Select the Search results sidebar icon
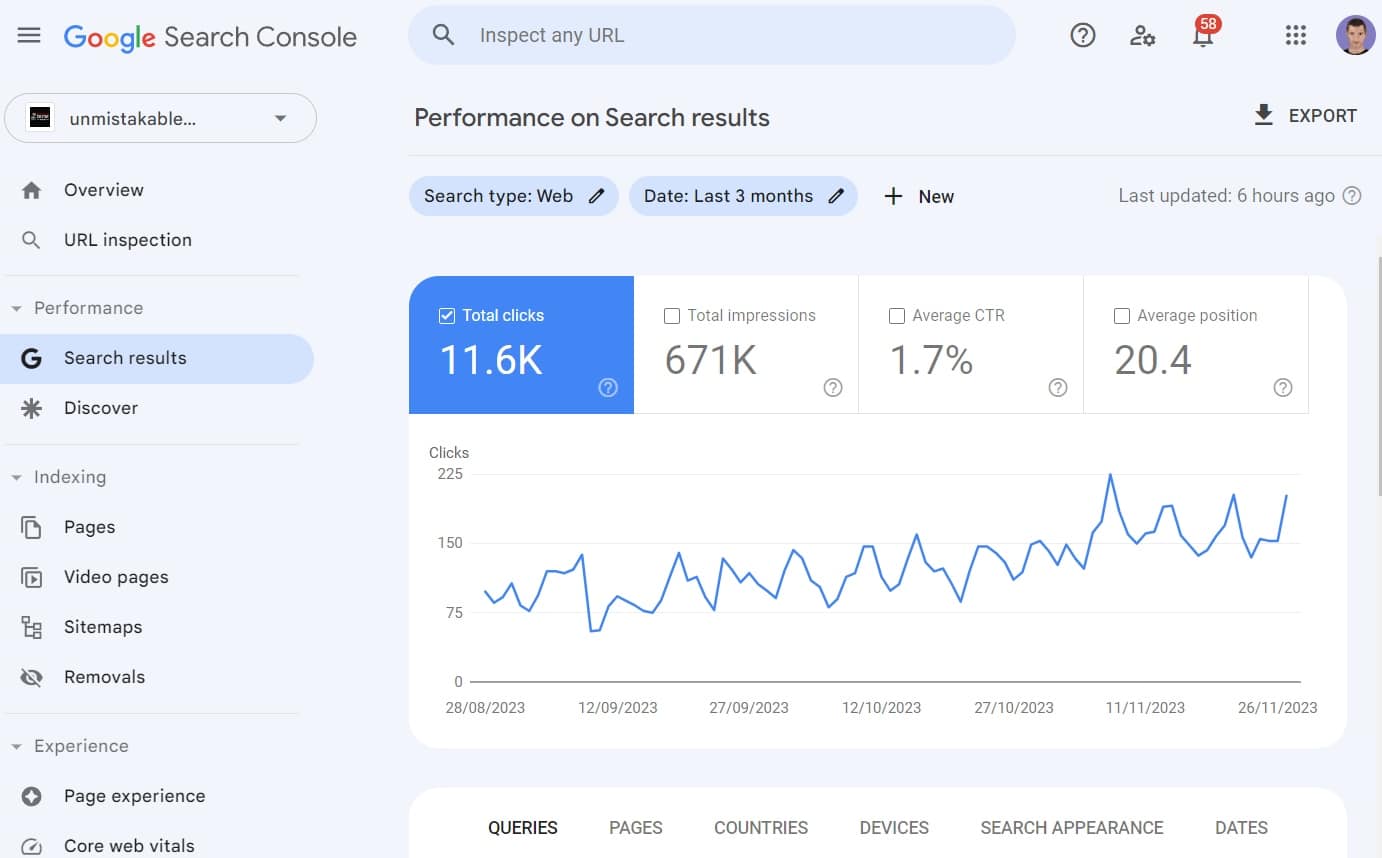Screen dimensions: 1382x858 point(30,357)
